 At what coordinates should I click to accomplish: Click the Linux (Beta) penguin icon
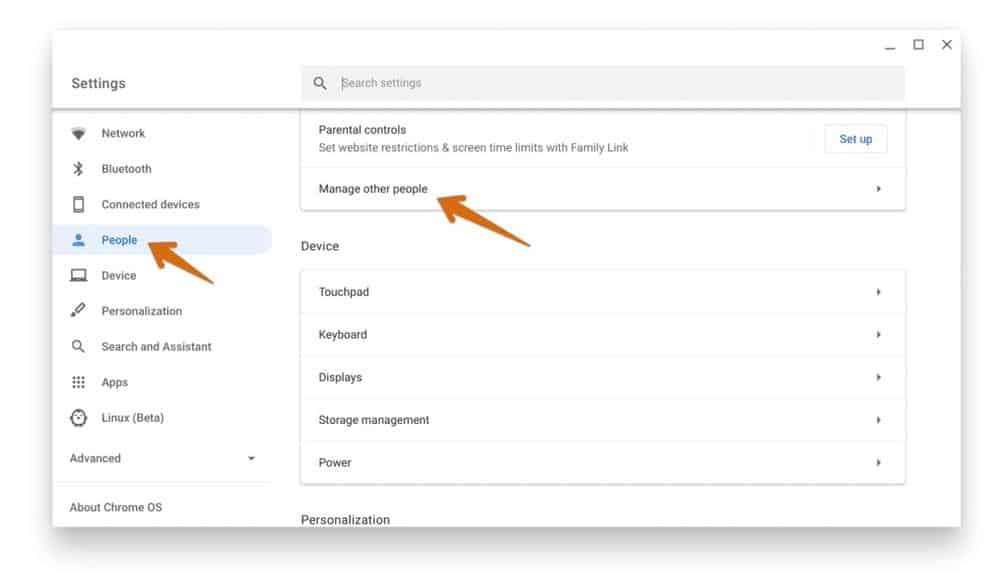point(78,418)
